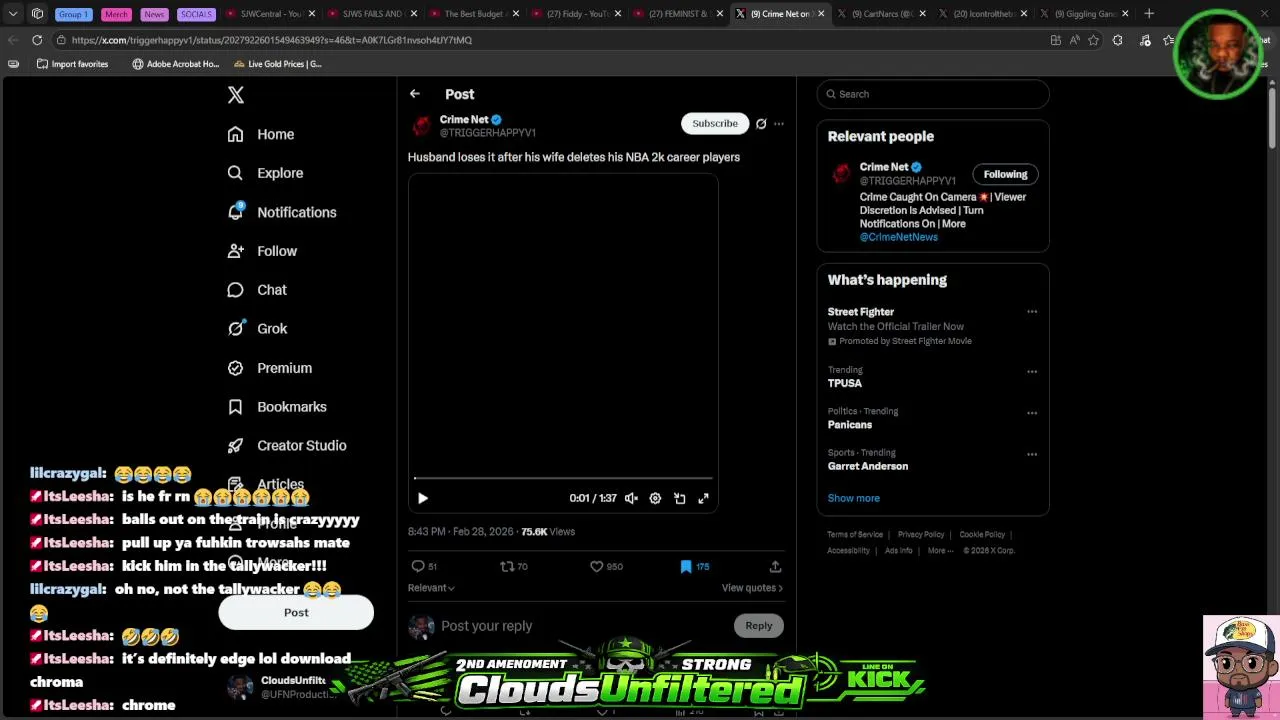The image size is (1280, 720).
Task: Click Show more under What's happening
Action: coord(854,498)
